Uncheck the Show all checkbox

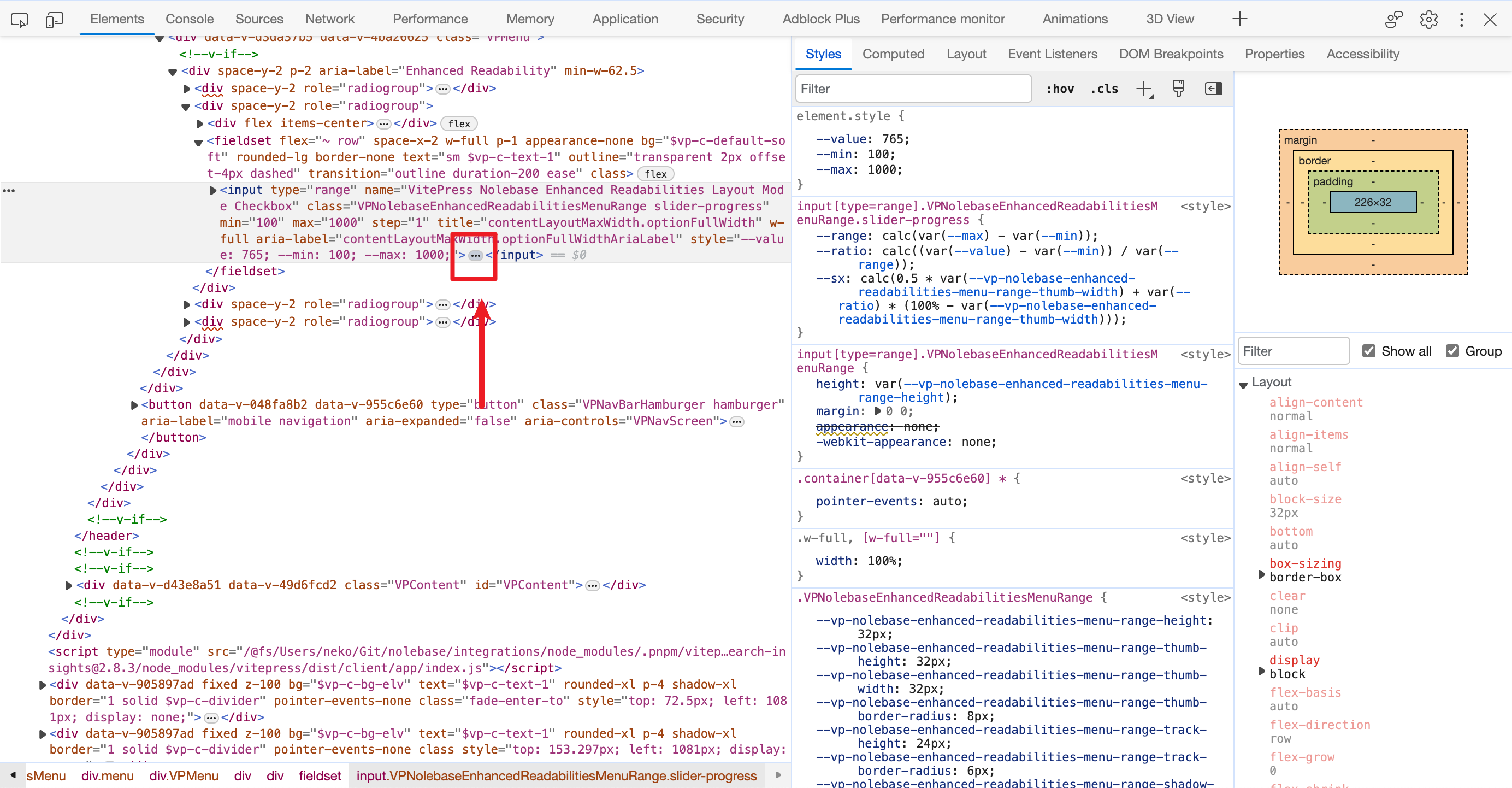click(x=1368, y=351)
